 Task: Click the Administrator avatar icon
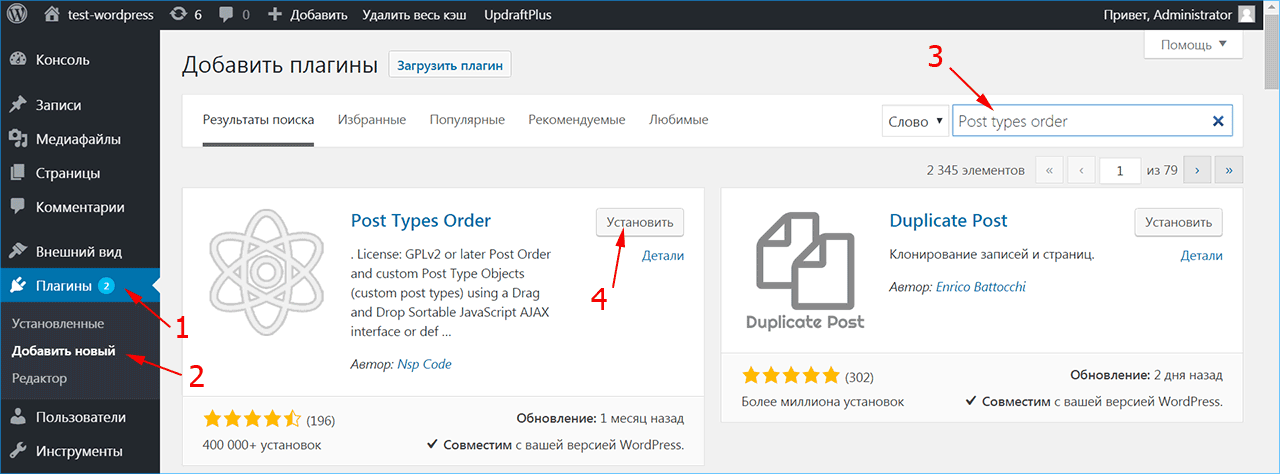point(1246,15)
